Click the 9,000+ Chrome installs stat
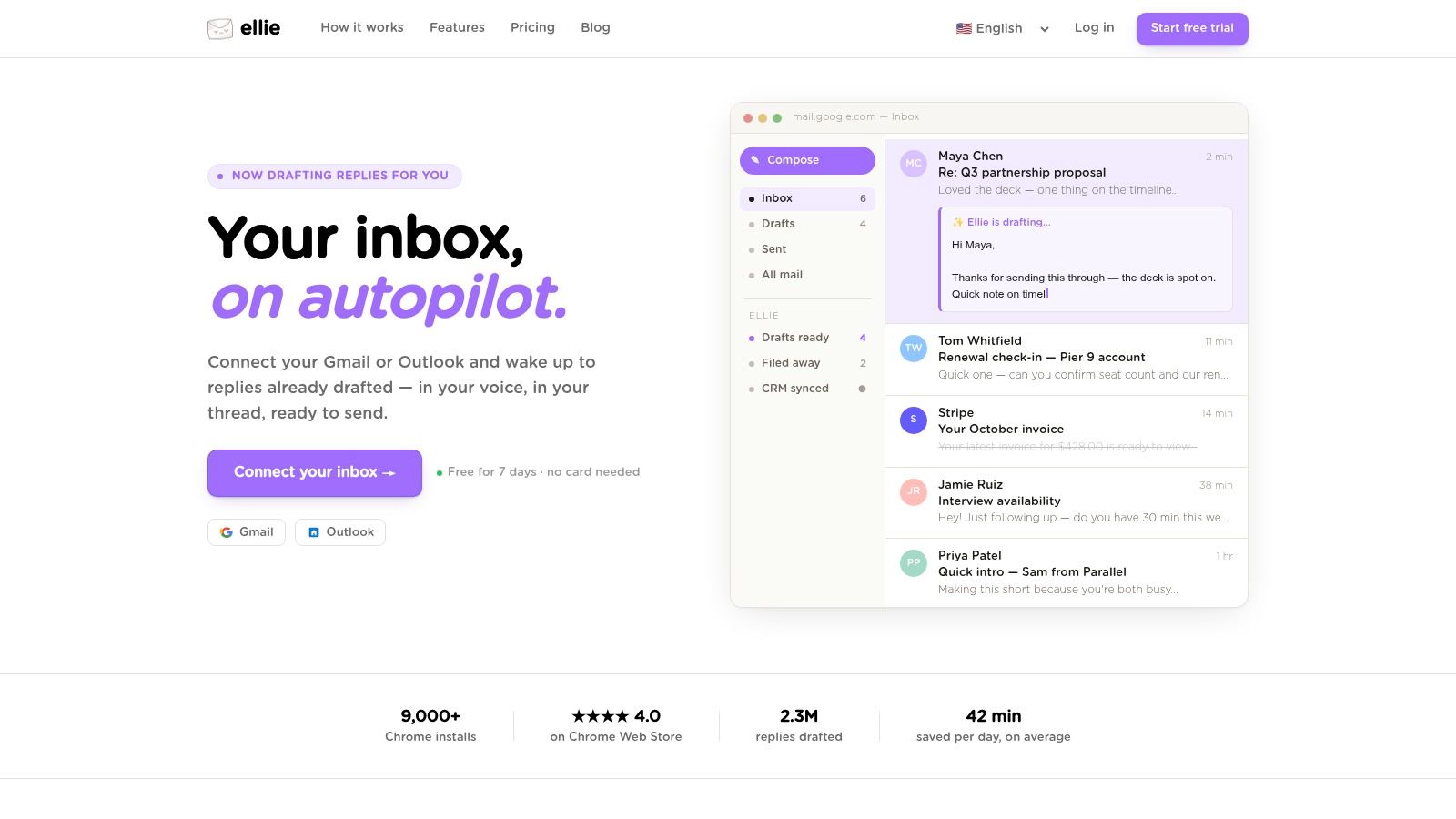The height and width of the screenshot is (819, 1456). click(430, 725)
